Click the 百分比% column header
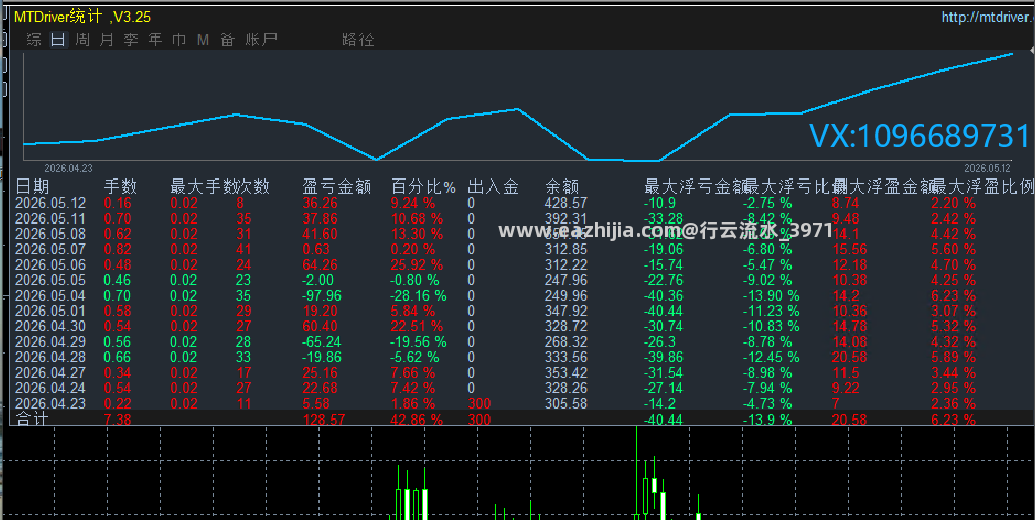 [x=423, y=187]
